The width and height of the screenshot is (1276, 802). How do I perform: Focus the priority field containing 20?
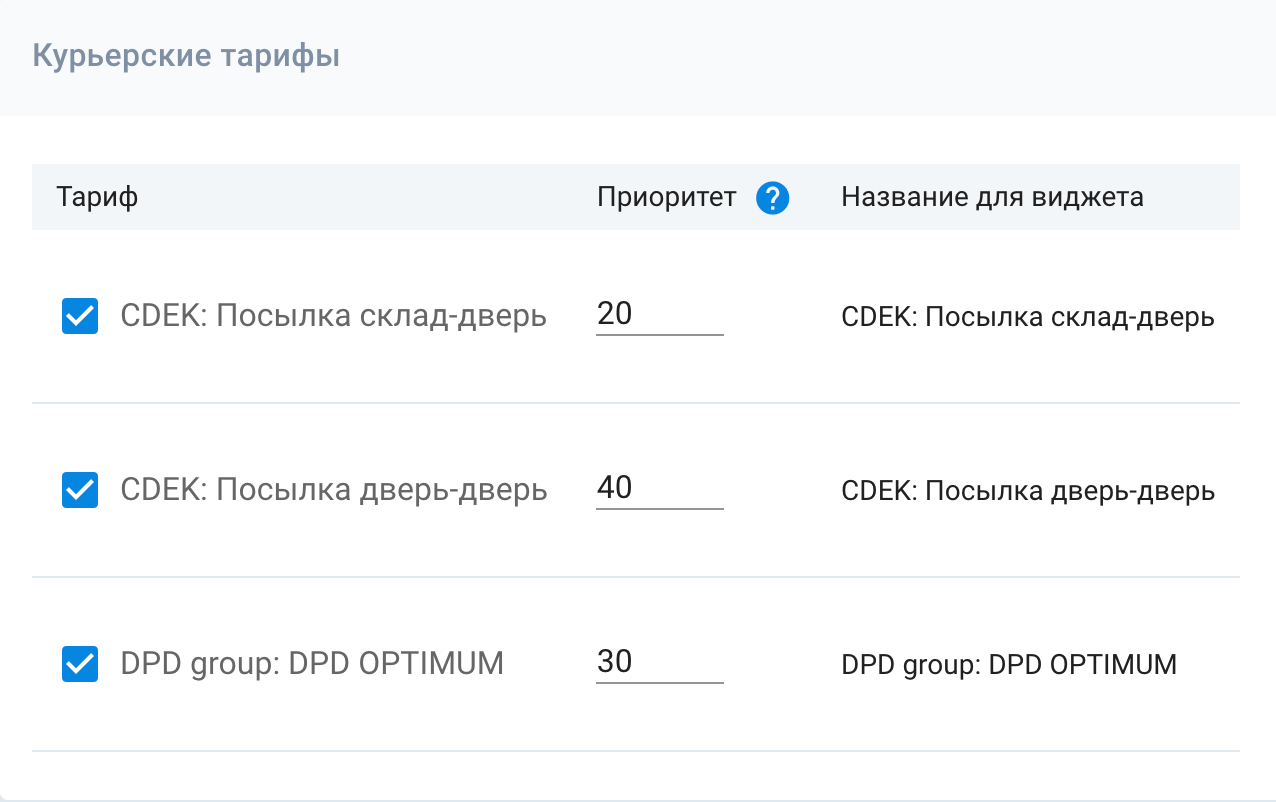659,315
